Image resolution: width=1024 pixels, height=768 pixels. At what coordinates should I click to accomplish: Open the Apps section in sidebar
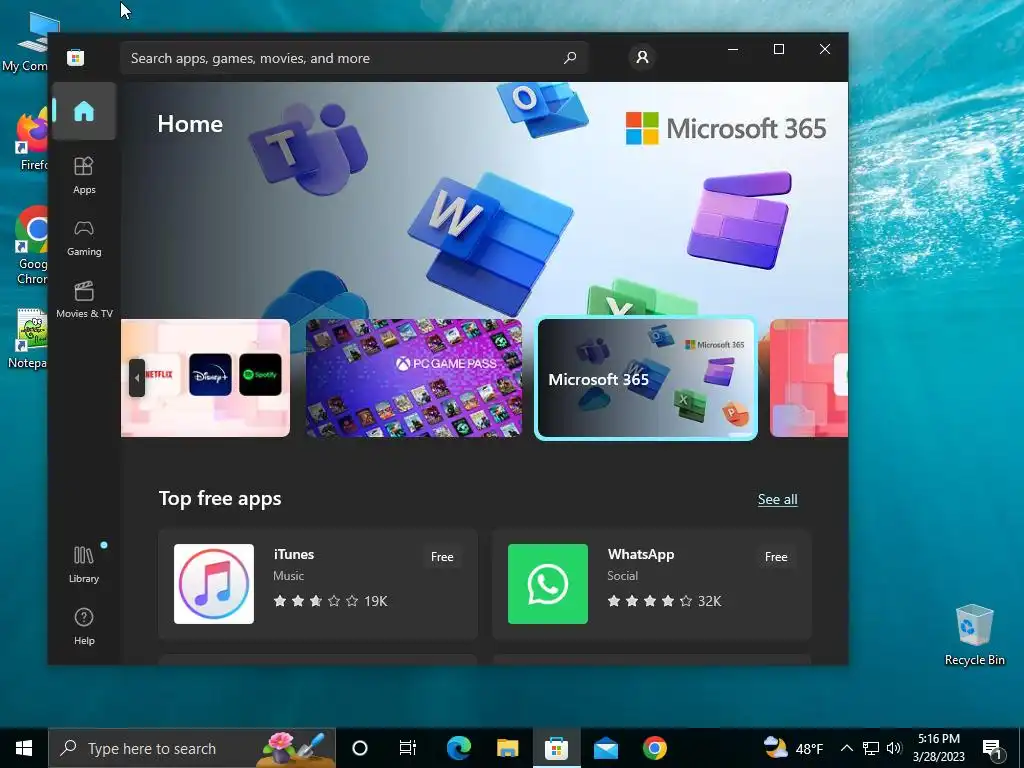84,175
